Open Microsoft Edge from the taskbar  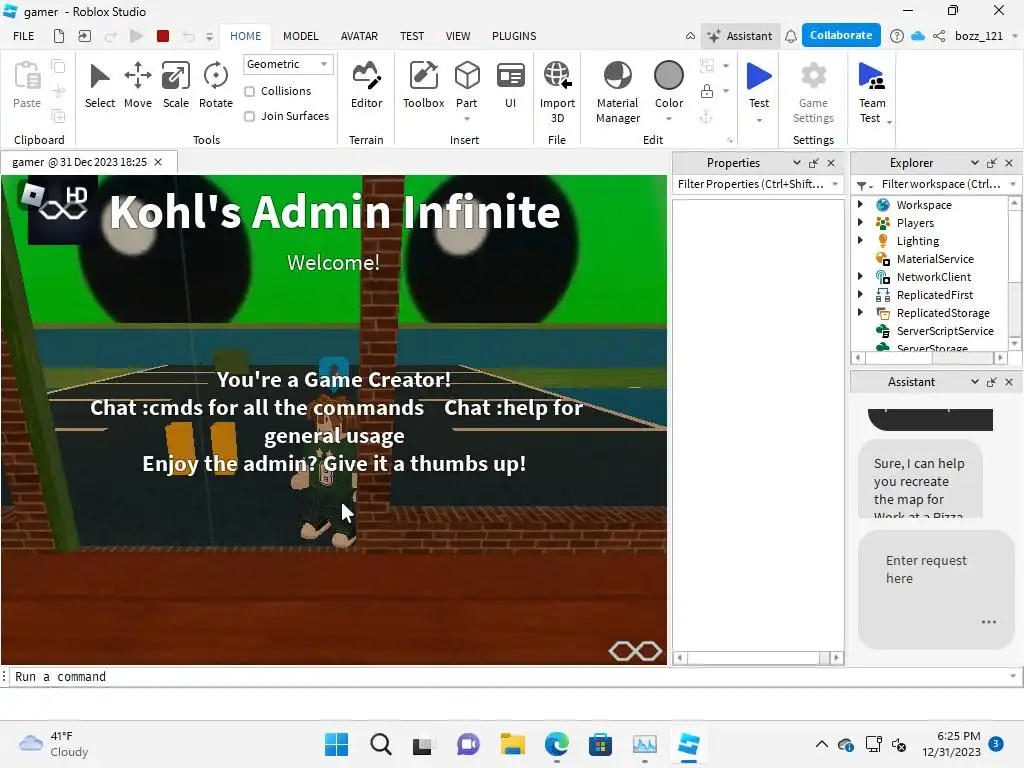(556, 744)
